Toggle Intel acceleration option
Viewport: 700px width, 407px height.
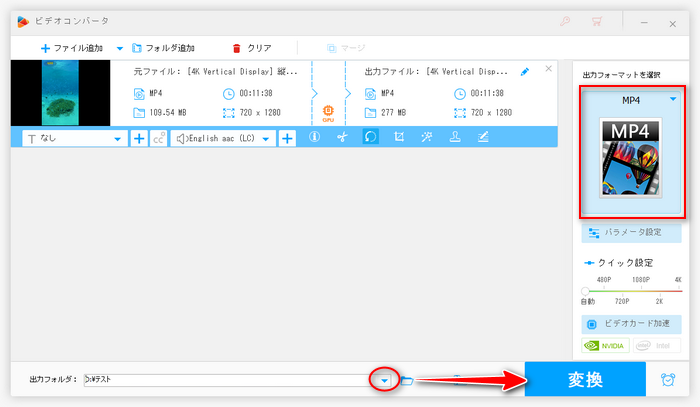[x=657, y=345]
